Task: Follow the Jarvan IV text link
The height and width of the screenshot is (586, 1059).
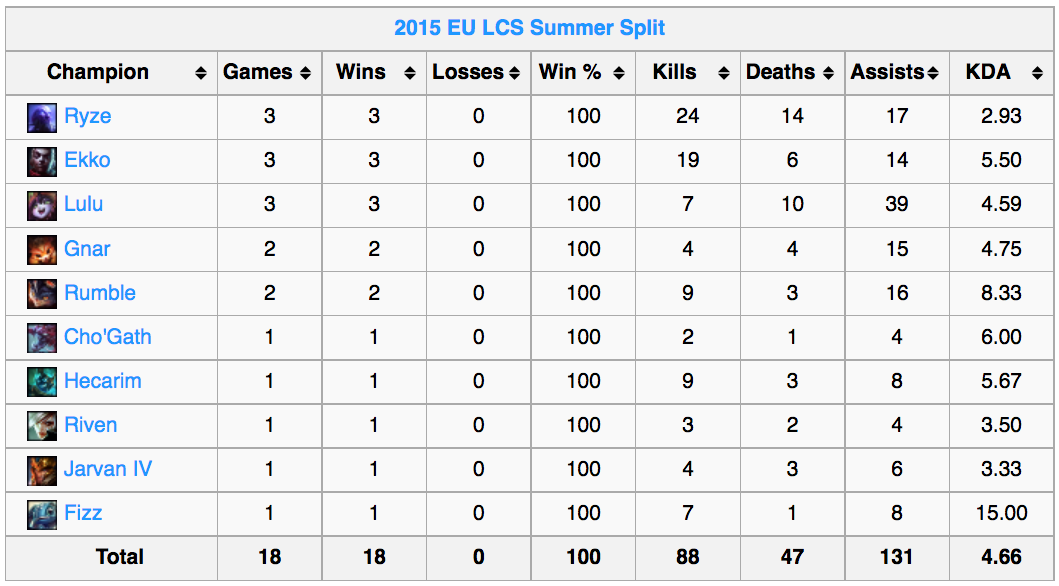Action: click(108, 469)
